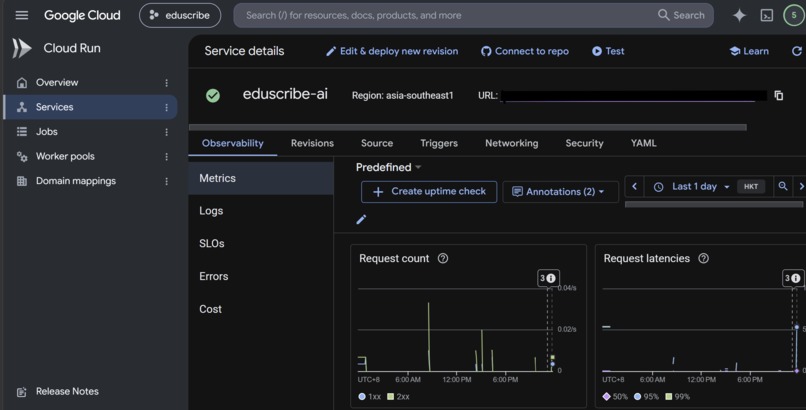Select Logs in the side panel
Image resolution: width=806 pixels, height=410 pixels.
[261, 211]
